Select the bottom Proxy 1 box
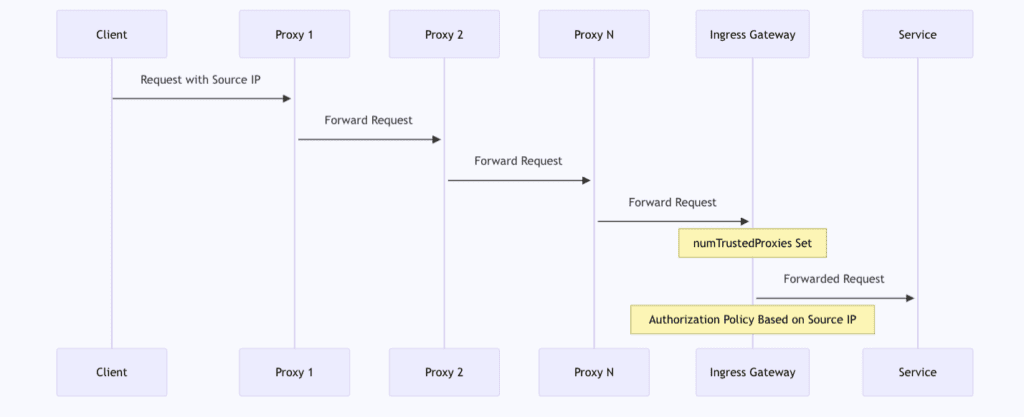Image resolution: width=1024 pixels, height=417 pixels. click(294, 372)
